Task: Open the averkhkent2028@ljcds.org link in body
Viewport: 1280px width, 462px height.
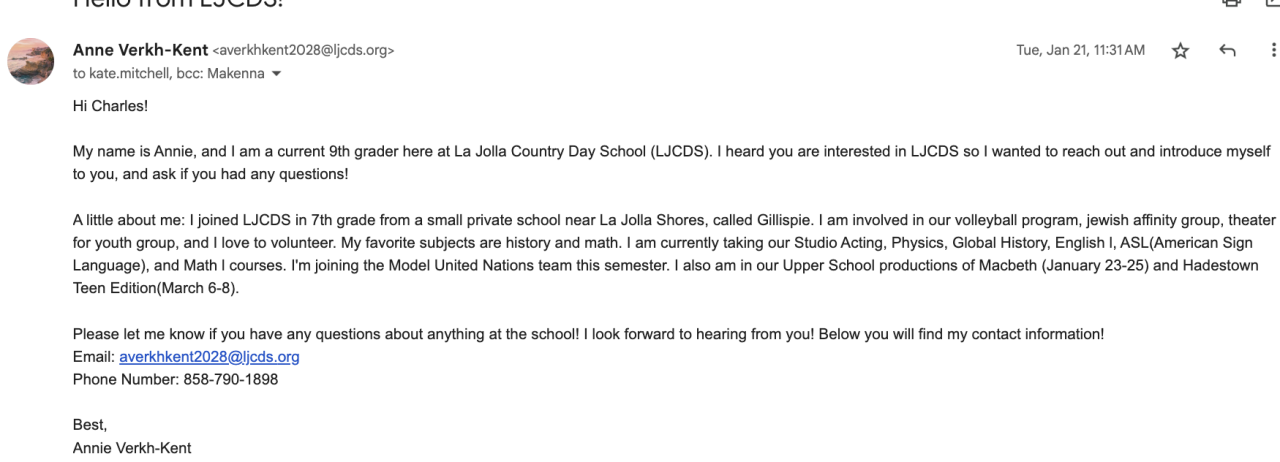Action: click(209, 357)
